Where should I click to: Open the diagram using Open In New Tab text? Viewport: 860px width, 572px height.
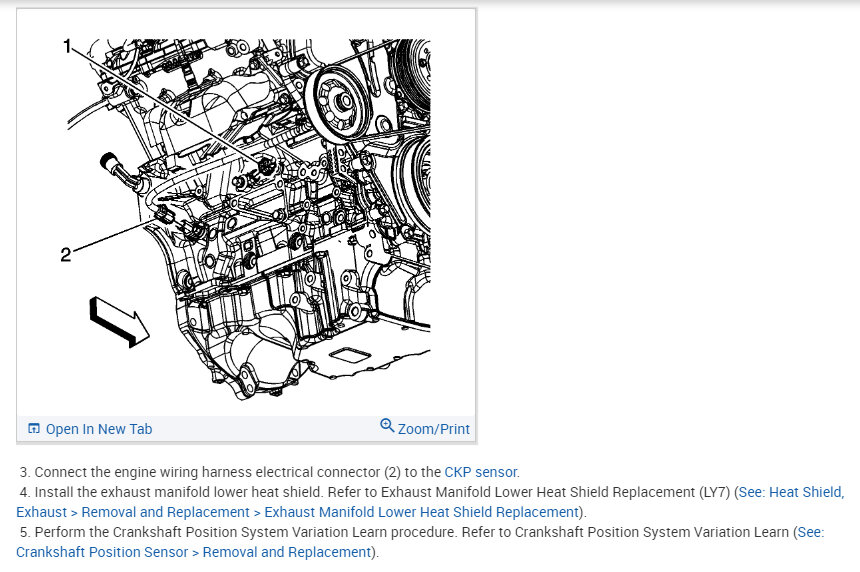coord(99,429)
